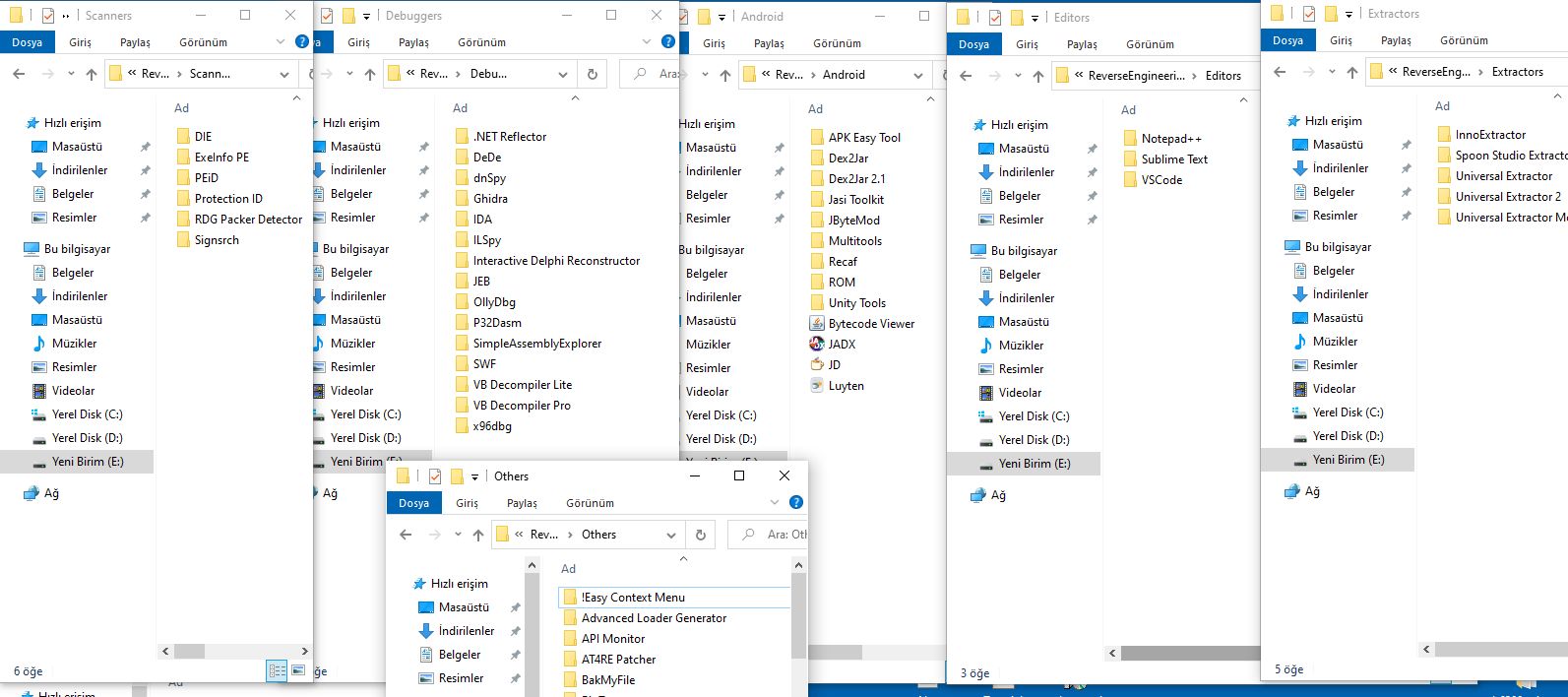Open quick access toolbar dropdown in Editors title bar

(x=1035, y=18)
